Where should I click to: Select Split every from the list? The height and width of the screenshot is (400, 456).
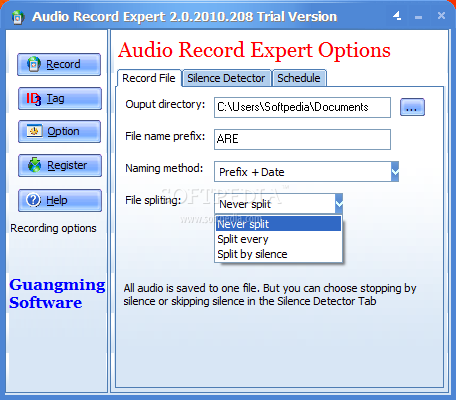pos(279,239)
